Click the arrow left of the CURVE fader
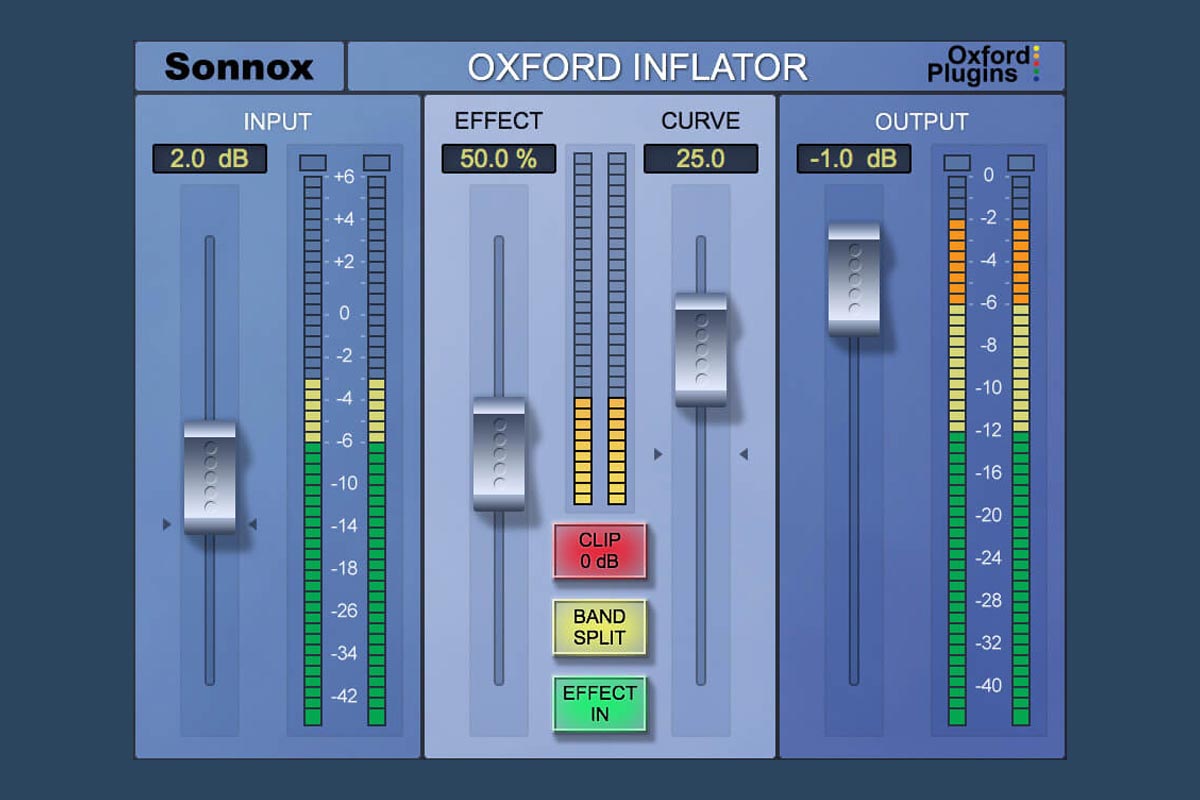 pos(659,452)
